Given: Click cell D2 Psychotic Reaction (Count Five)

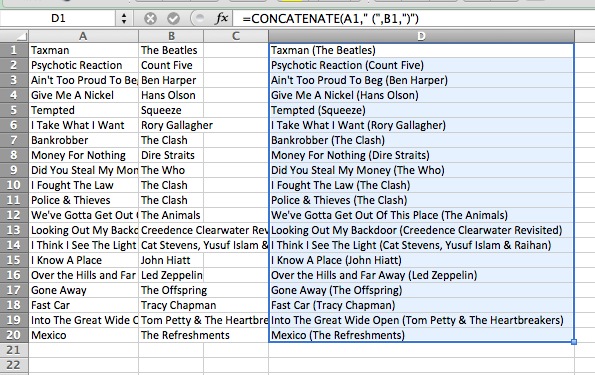Looking at the screenshot, I should (421, 65).
